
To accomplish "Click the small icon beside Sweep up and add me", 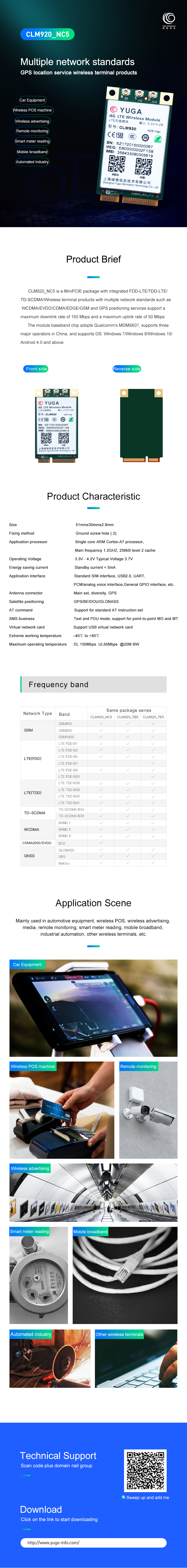I will tap(123, 1497).
